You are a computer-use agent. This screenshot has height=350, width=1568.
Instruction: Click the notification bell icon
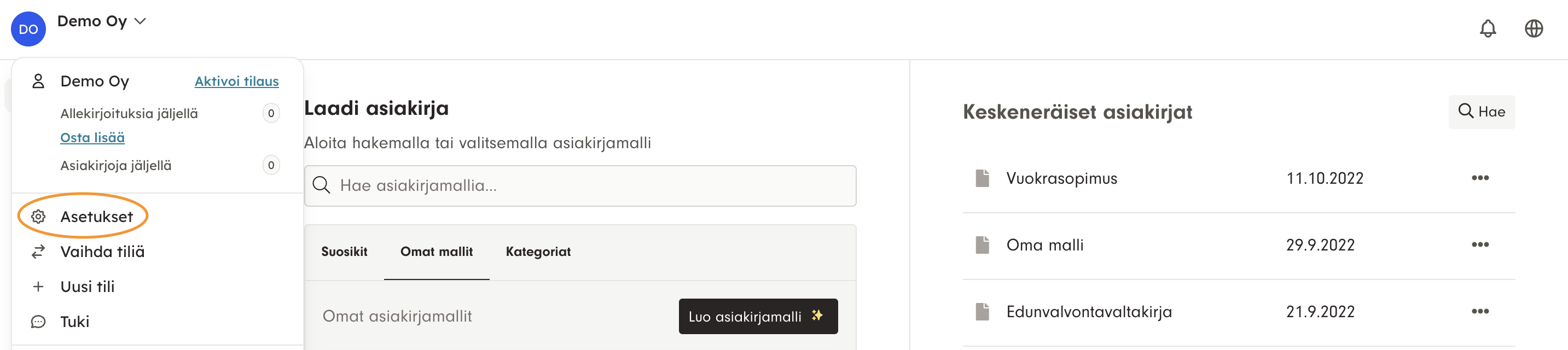(1487, 28)
